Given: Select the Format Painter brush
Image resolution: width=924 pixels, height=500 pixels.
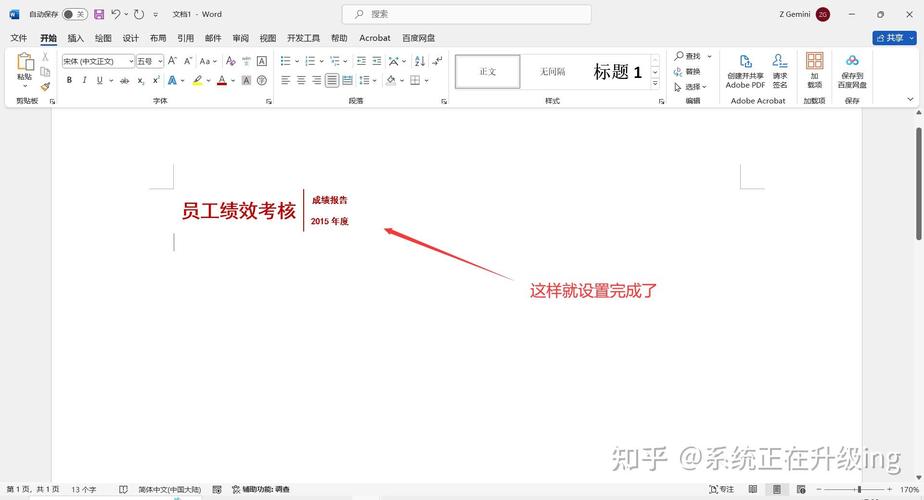Looking at the screenshot, I should click(45, 86).
